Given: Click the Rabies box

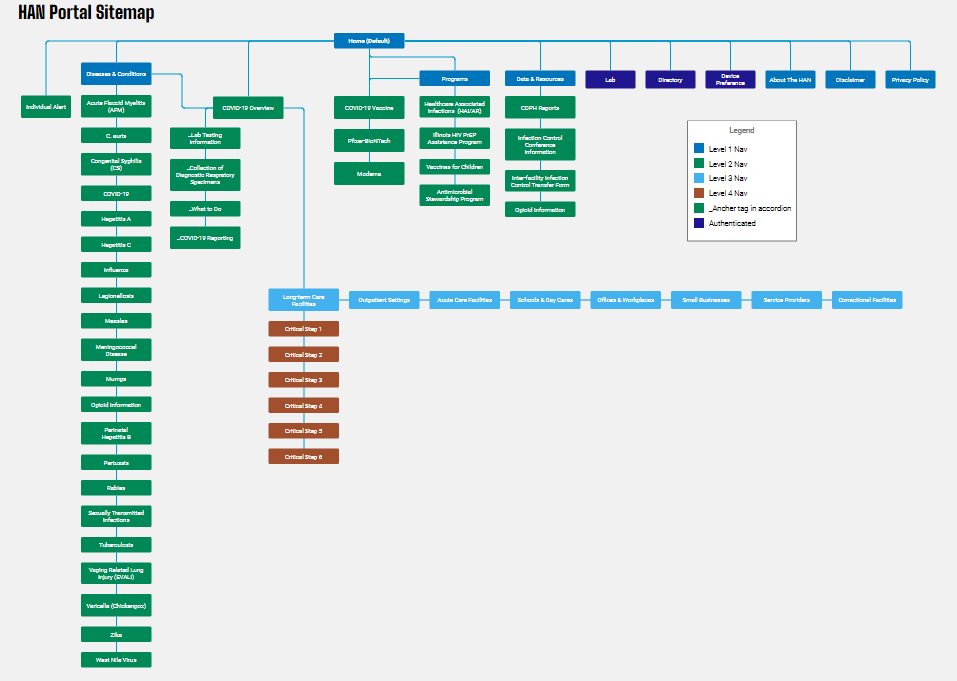Looking at the screenshot, I should point(116,488).
